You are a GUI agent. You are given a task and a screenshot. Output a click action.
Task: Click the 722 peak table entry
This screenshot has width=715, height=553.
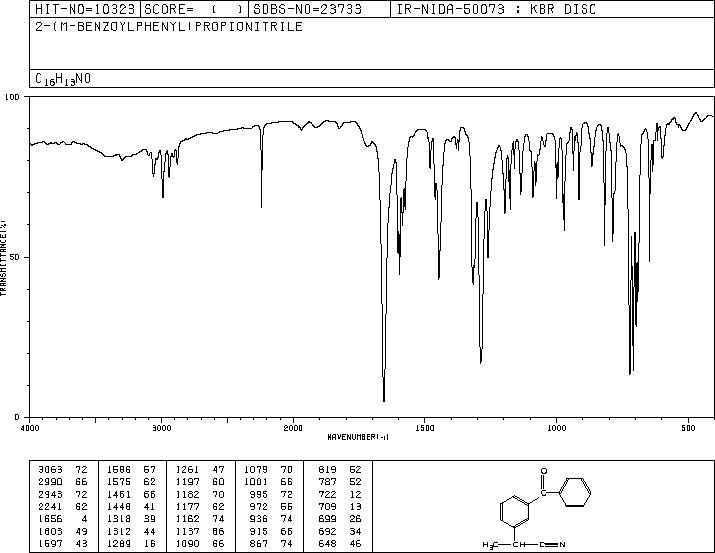coord(327,494)
